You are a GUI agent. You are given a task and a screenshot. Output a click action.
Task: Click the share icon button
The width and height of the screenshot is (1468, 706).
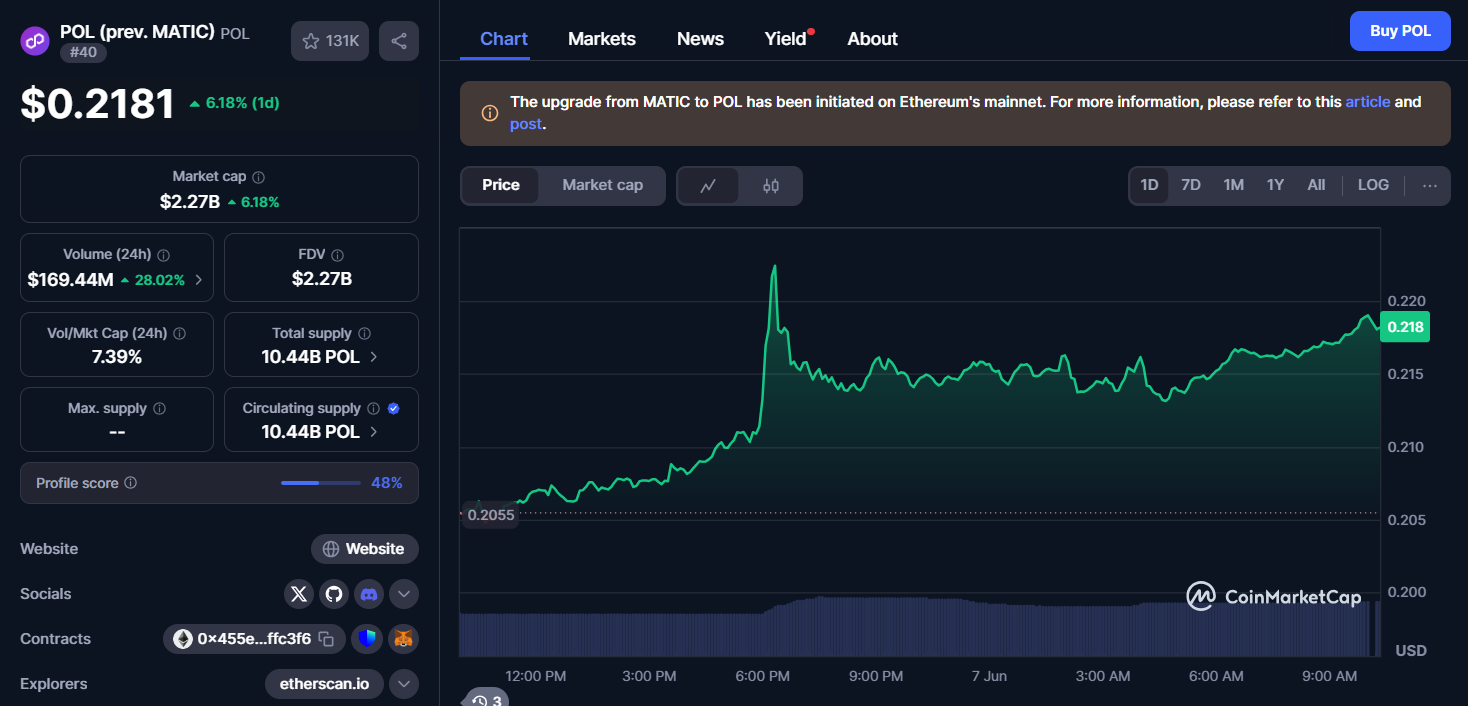(x=399, y=41)
